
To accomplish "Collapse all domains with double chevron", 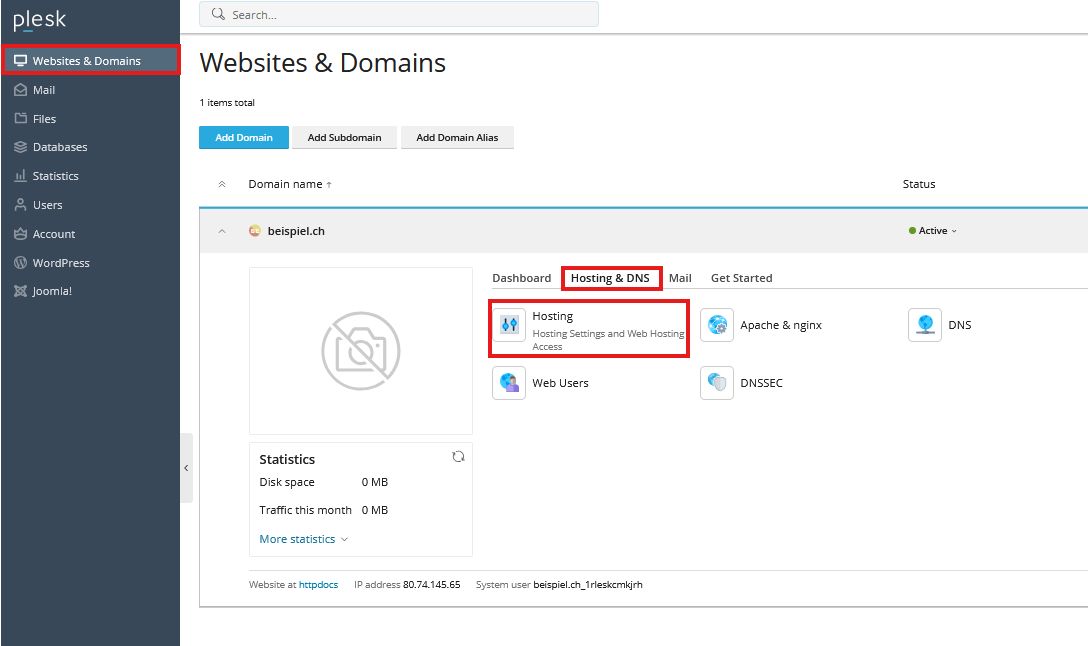I will click(222, 184).
